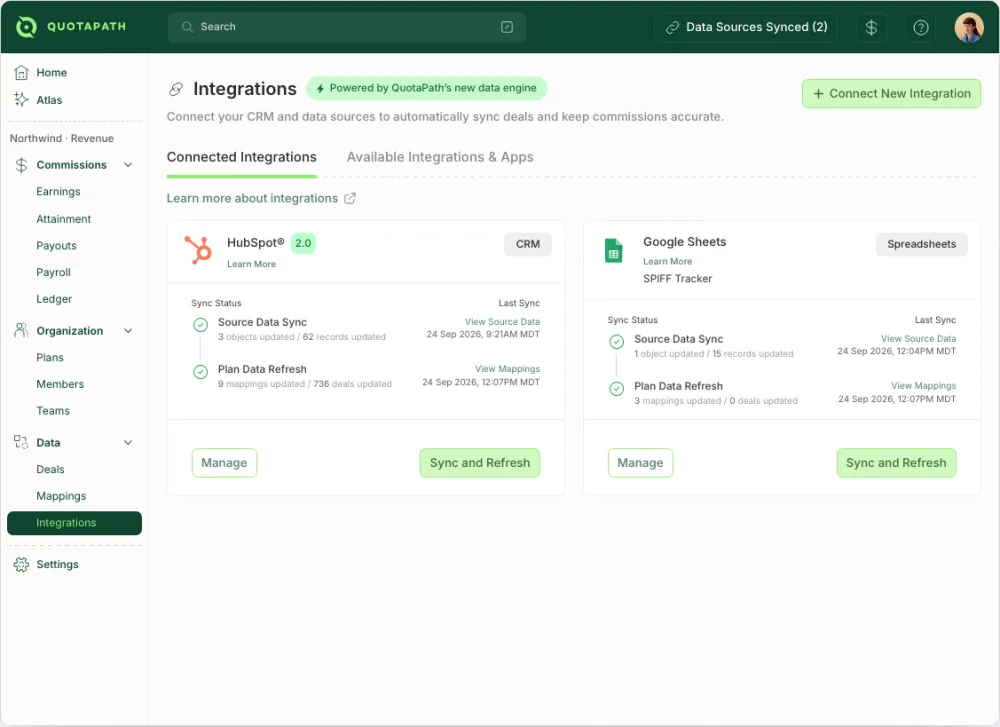Open Earnings under Commissions
Image resolution: width=1000 pixels, height=727 pixels.
(58, 192)
